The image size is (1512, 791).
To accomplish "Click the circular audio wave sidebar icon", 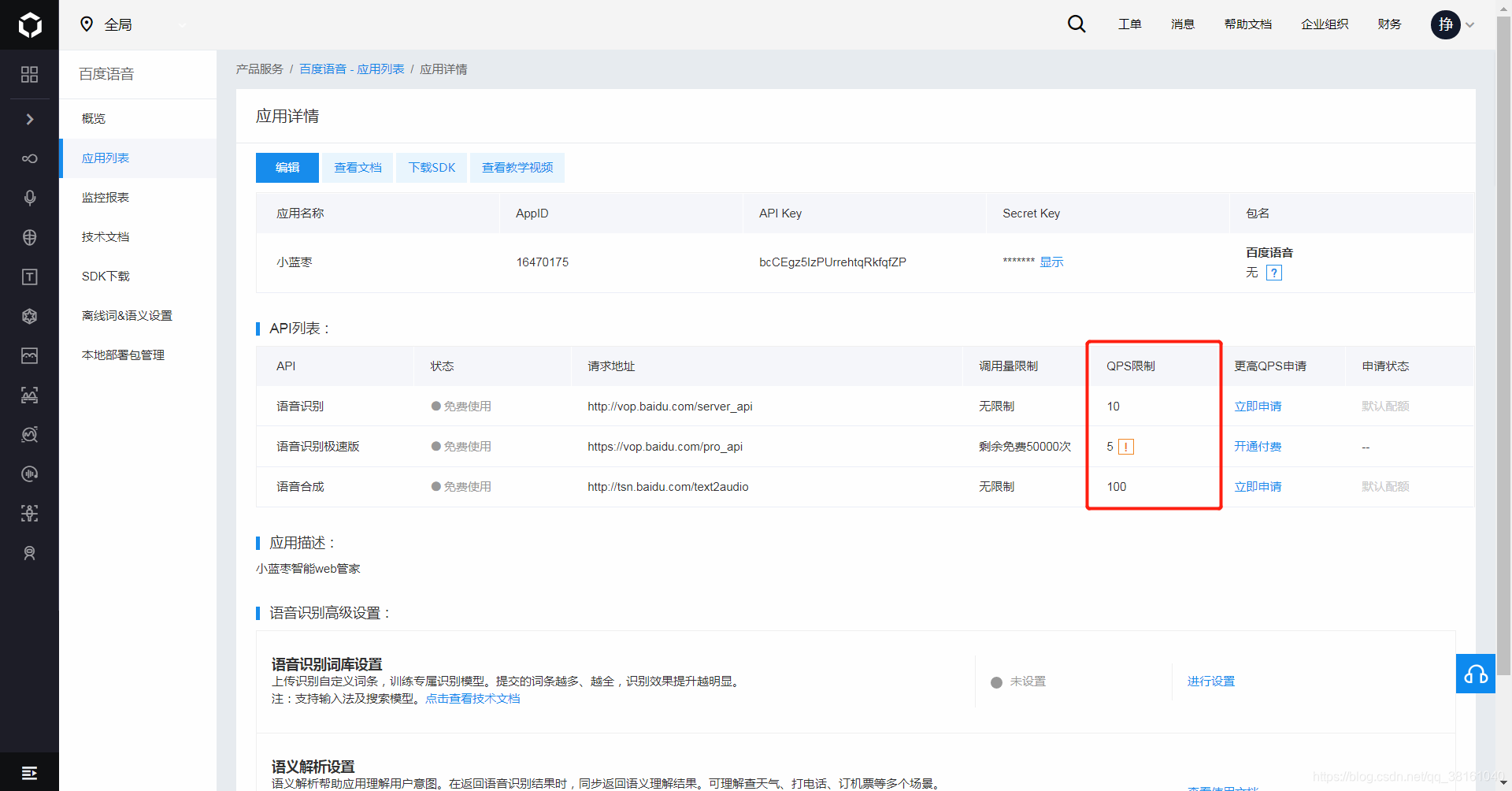I will 29,473.
